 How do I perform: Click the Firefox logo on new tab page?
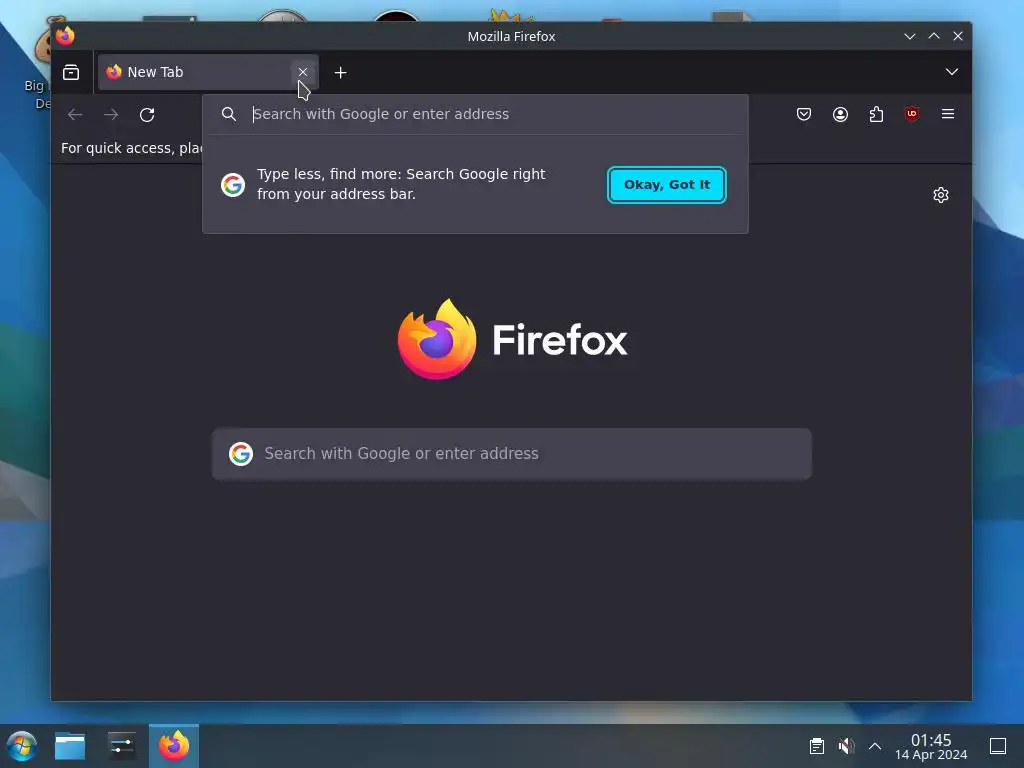(x=513, y=339)
